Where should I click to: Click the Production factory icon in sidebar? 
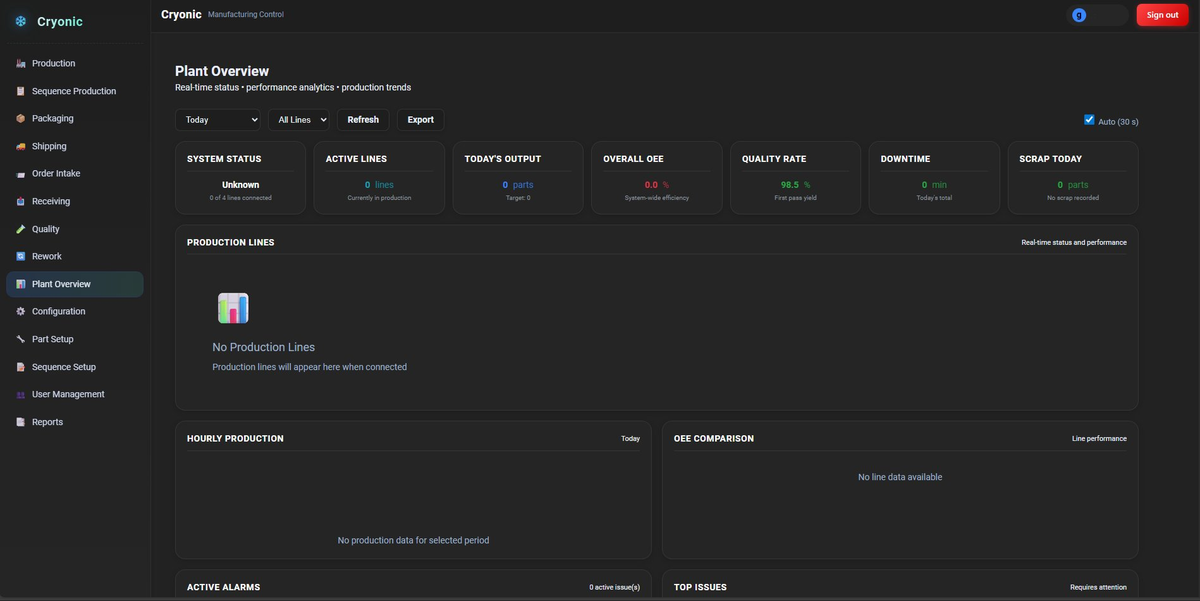21,64
